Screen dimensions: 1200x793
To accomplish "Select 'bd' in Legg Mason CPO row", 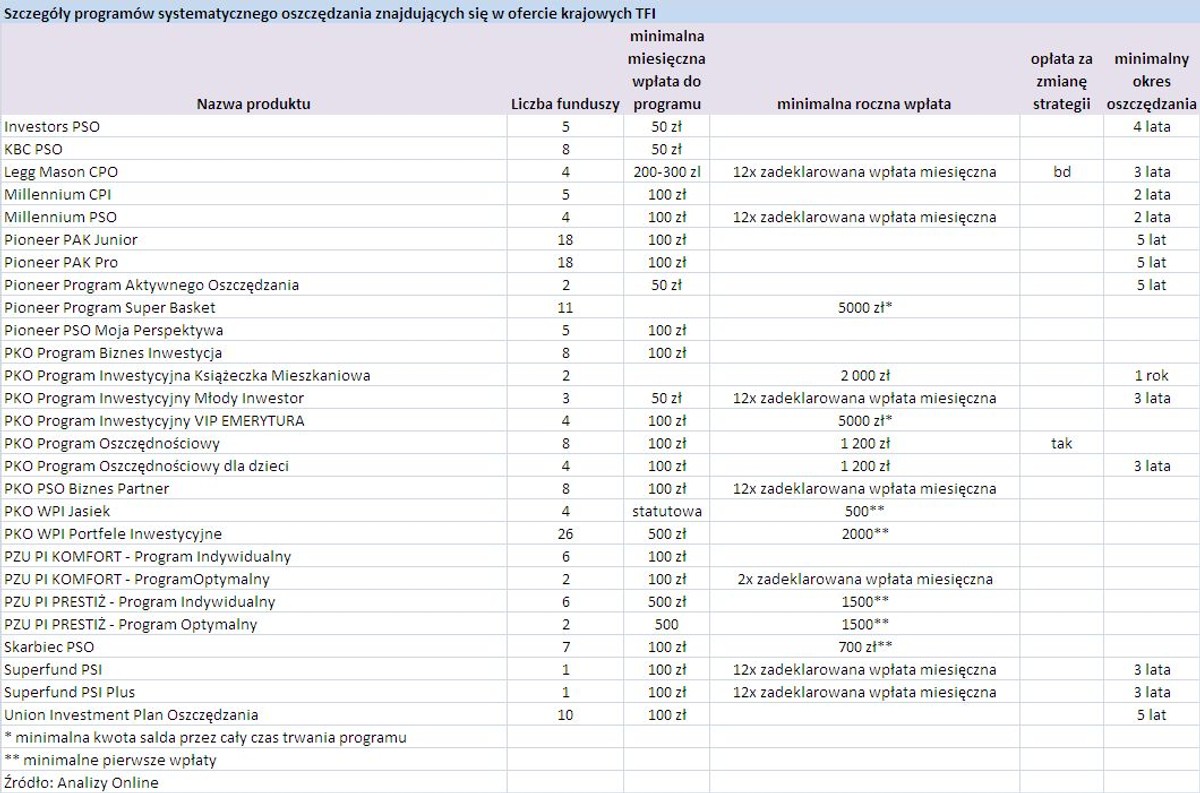I will click(x=1062, y=172).
